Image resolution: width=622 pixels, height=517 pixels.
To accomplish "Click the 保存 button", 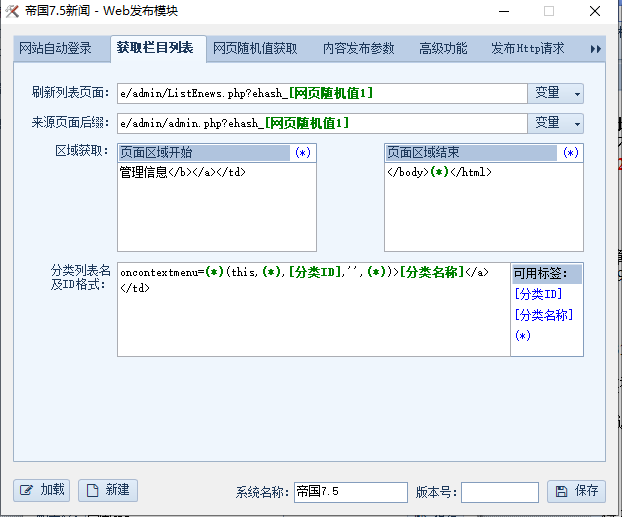I will [x=576, y=491].
